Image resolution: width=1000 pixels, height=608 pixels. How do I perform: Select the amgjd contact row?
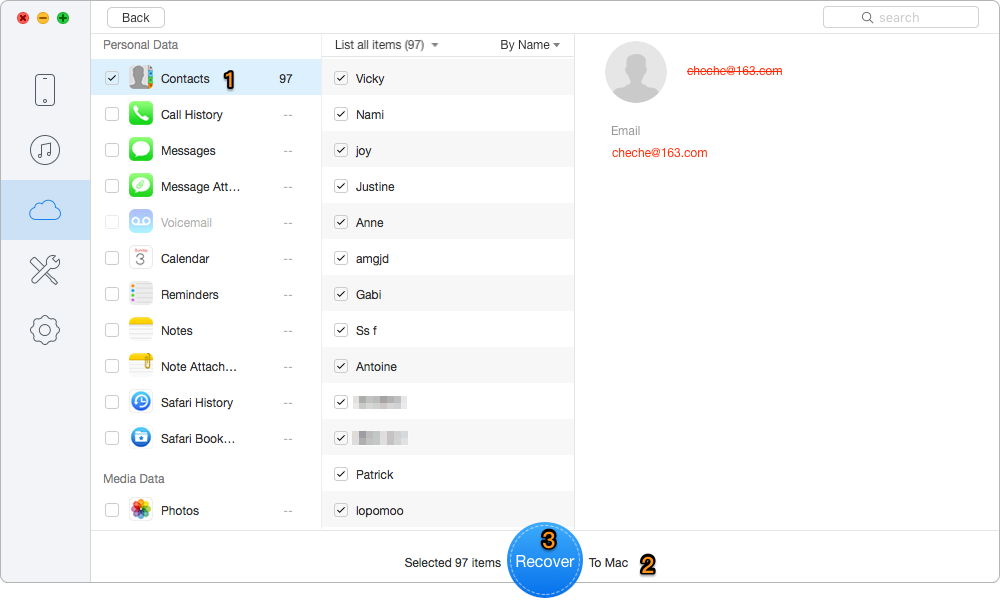[448, 258]
